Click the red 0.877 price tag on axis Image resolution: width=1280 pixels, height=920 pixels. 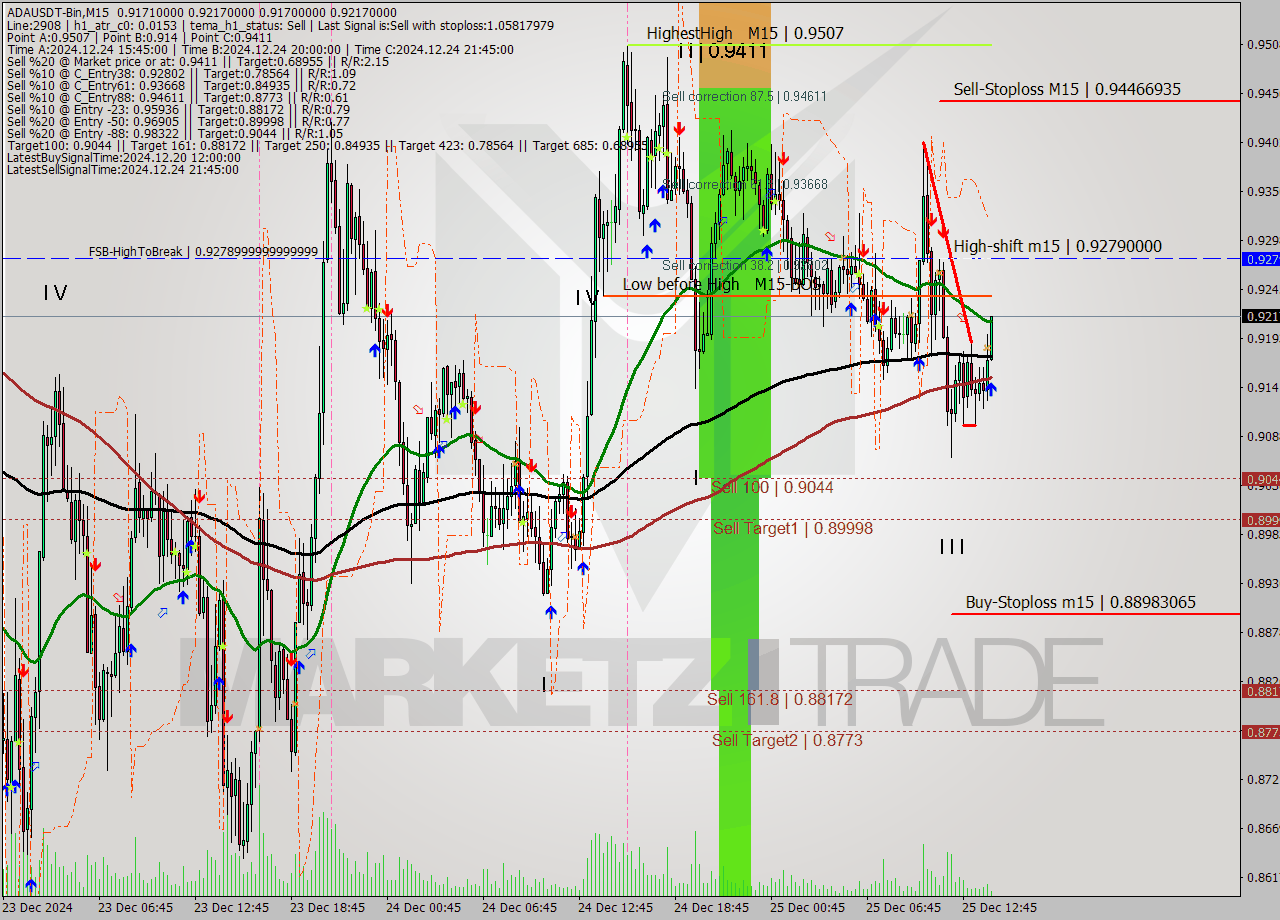[1260, 732]
